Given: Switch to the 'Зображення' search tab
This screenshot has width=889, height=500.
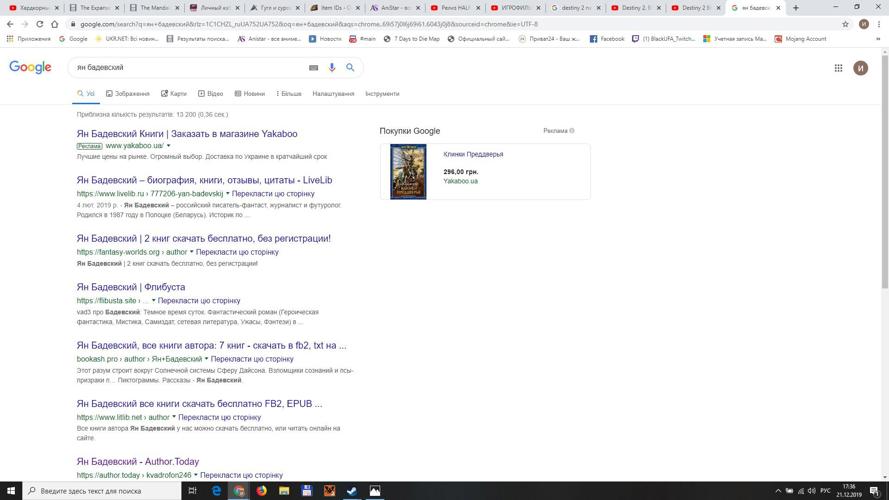Looking at the screenshot, I should [x=128, y=94].
